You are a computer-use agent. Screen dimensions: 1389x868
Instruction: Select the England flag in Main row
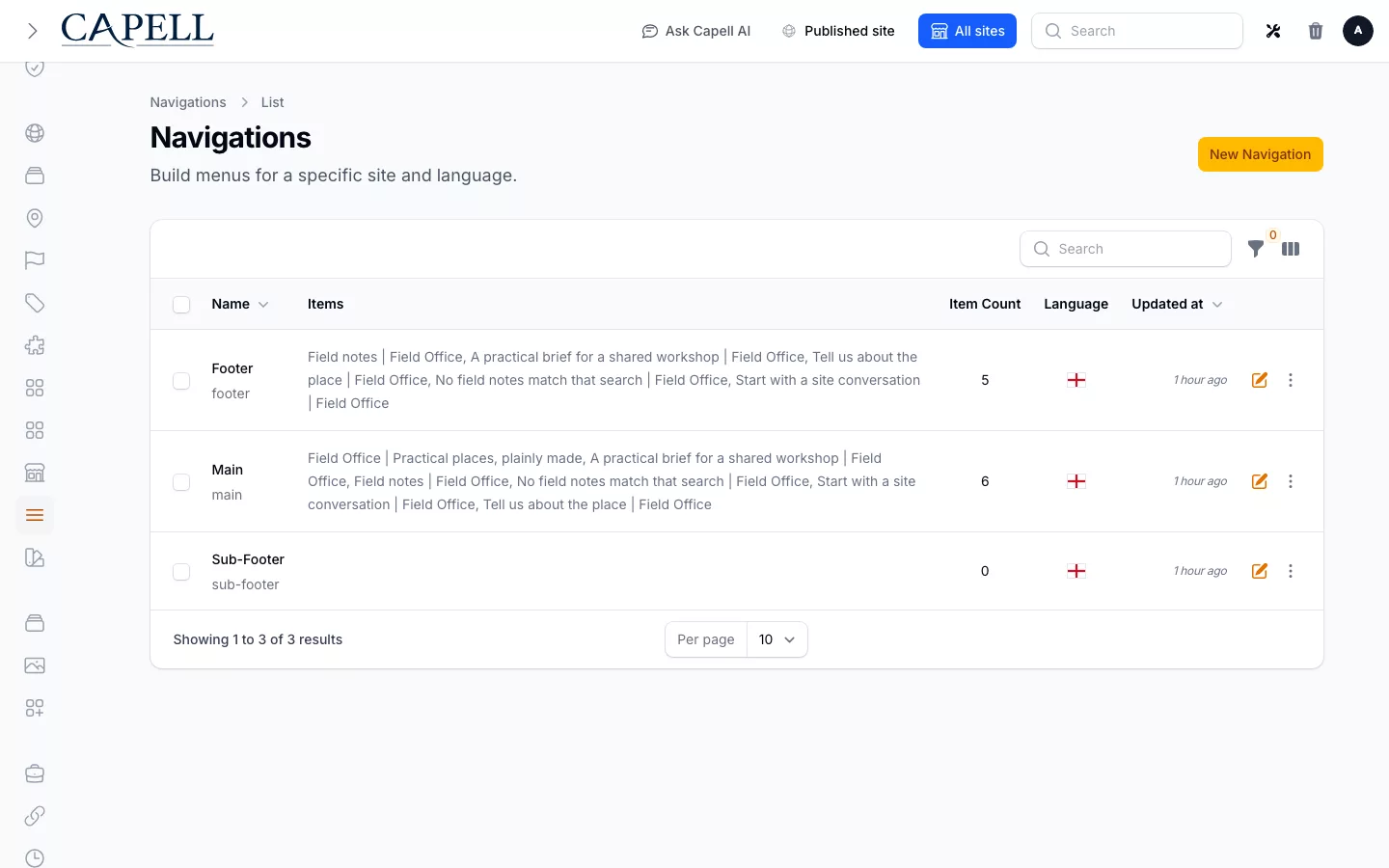1076,481
